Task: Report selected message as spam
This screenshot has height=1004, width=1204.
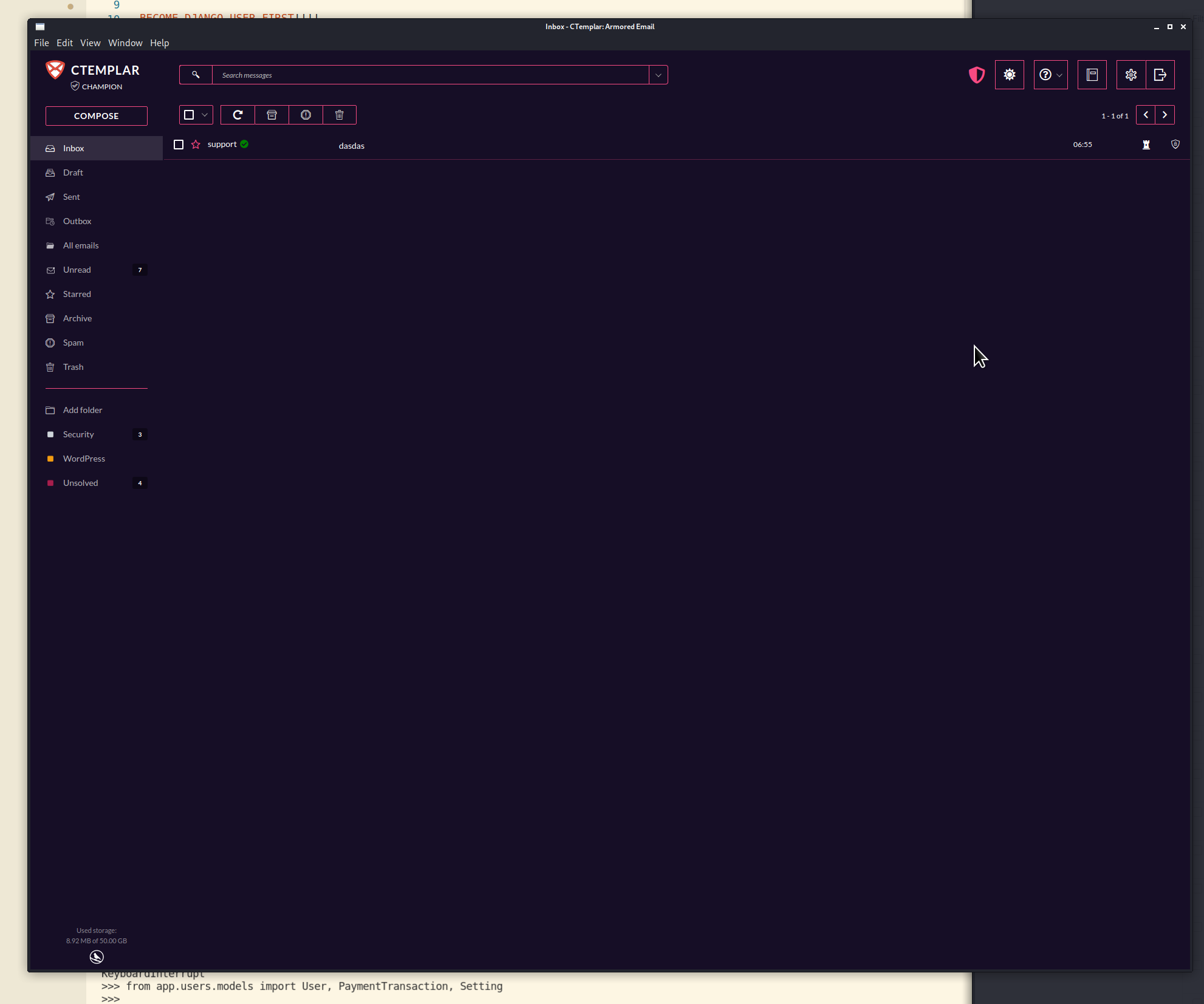Action: [306, 115]
